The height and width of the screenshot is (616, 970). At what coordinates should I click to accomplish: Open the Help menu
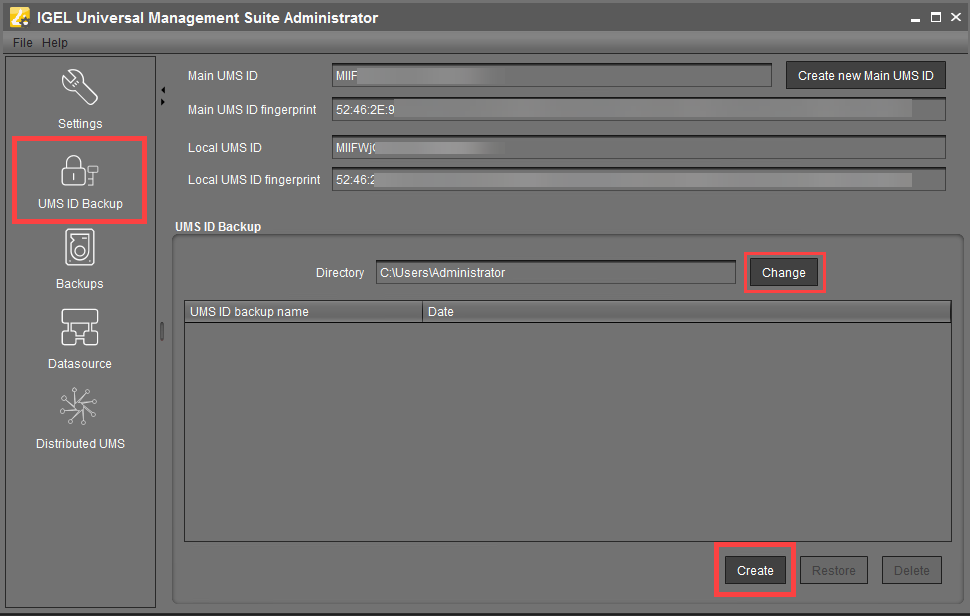coord(55,43)
